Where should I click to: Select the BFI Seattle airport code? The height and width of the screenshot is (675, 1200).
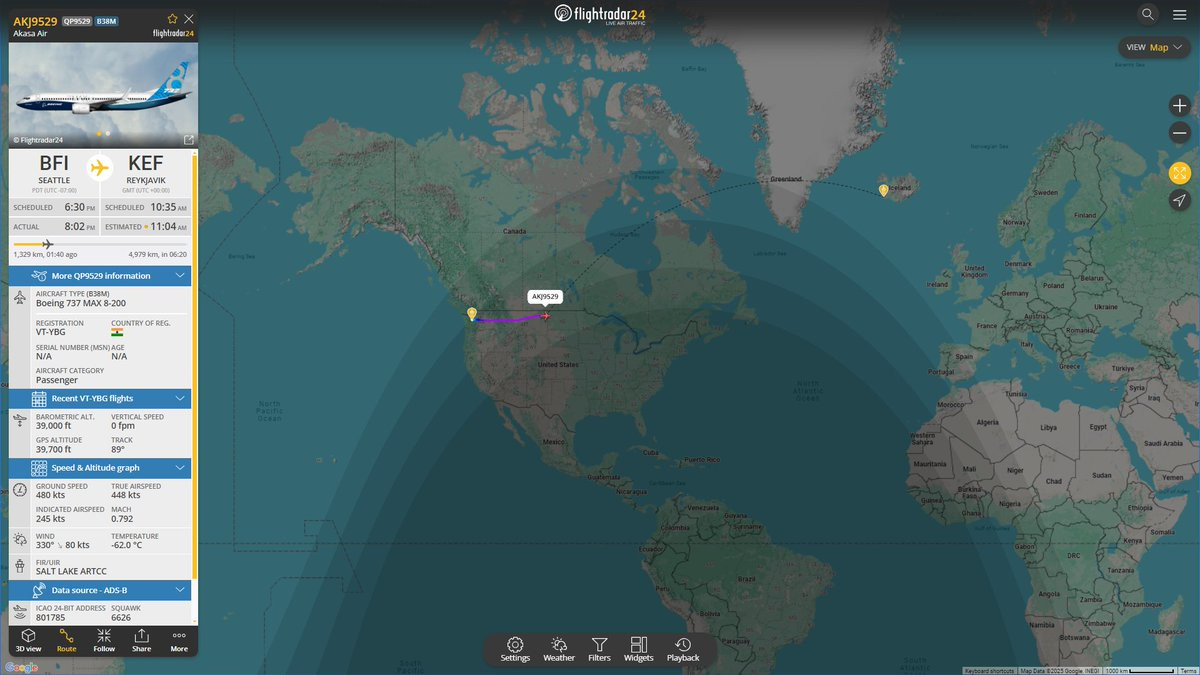pyautogui.click(x=54, y=163)
